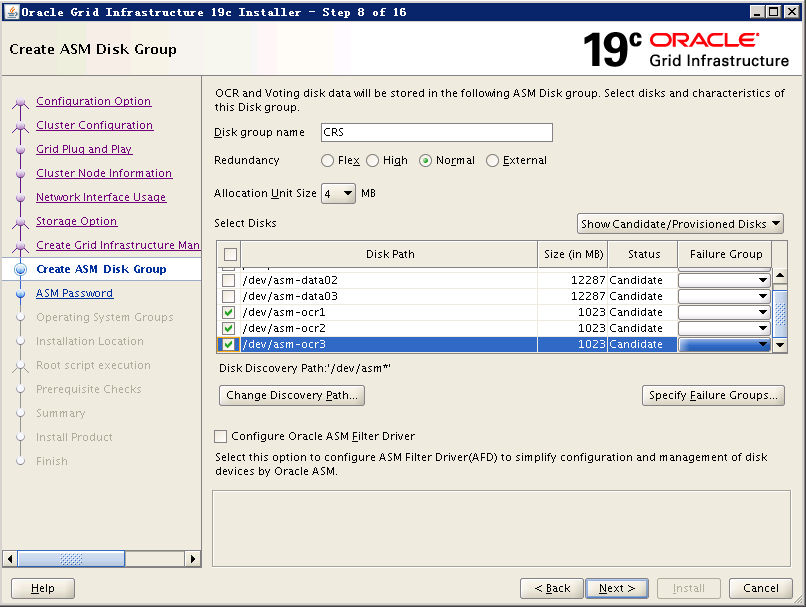Uncheck the /dev/asm-ocr2 disk checkbox
The image size is (806, 608).
point(229,328)
